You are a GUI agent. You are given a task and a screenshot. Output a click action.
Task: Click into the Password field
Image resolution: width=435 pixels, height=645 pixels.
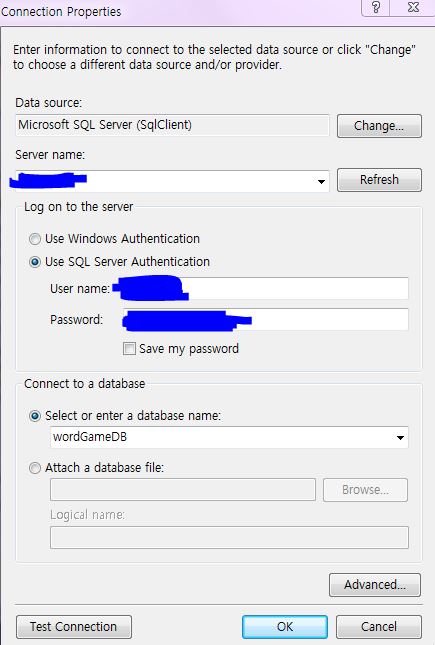266,319
